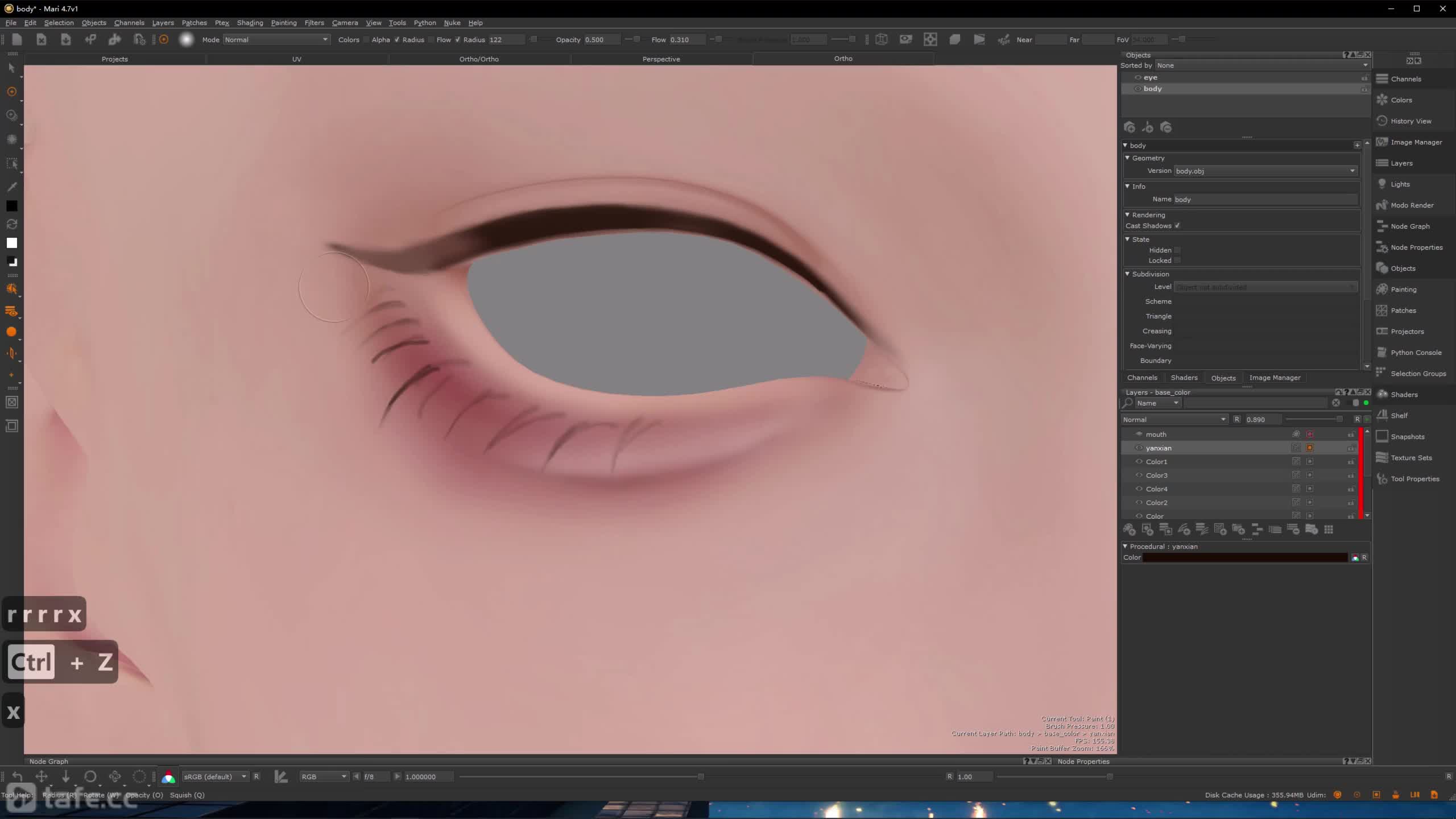Open Node Graph sidebar palette
The height and width of the screenshot is (819, 1456).
coord(1410,226)
